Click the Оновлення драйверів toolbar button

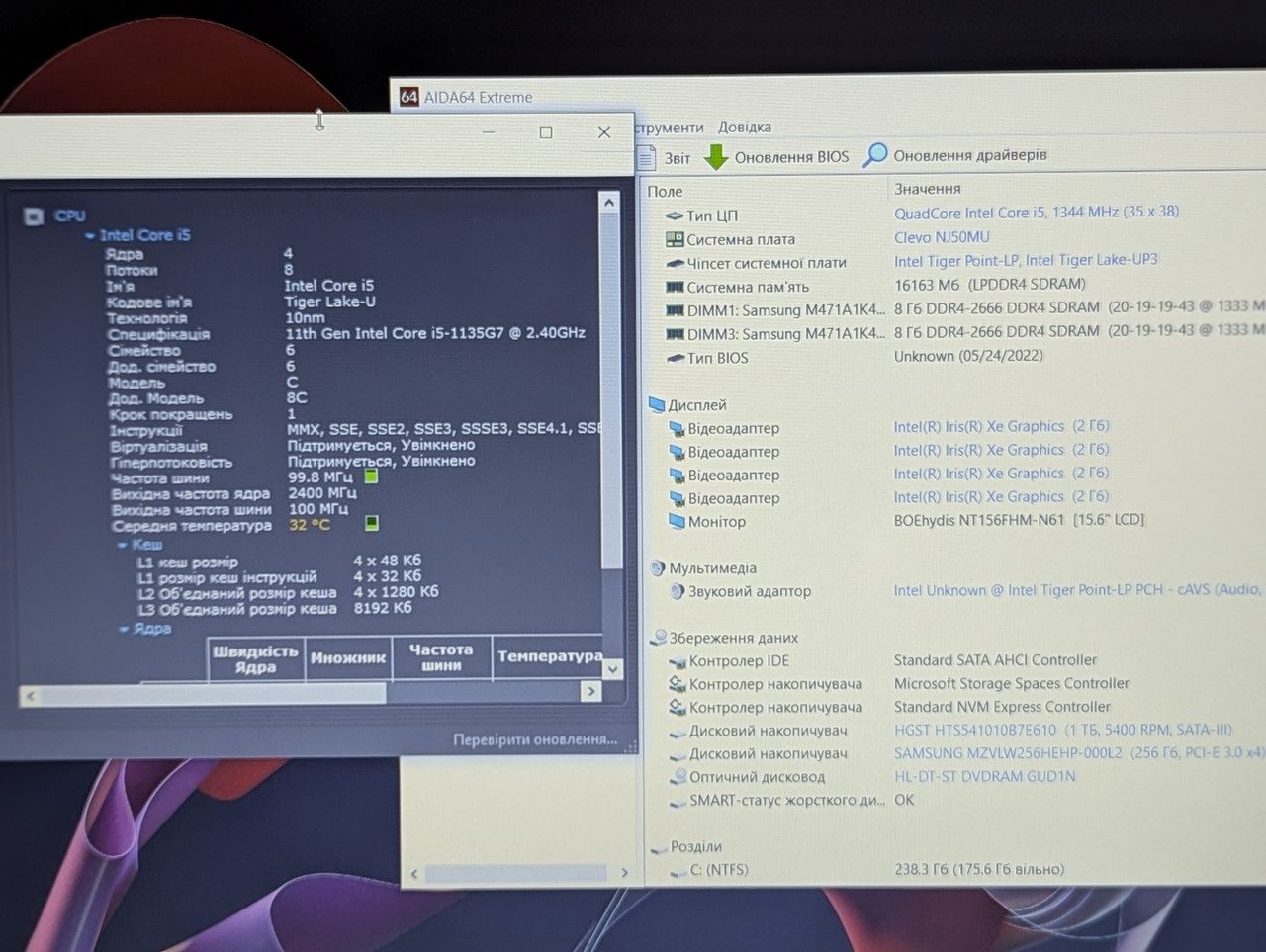pos(955,155)
